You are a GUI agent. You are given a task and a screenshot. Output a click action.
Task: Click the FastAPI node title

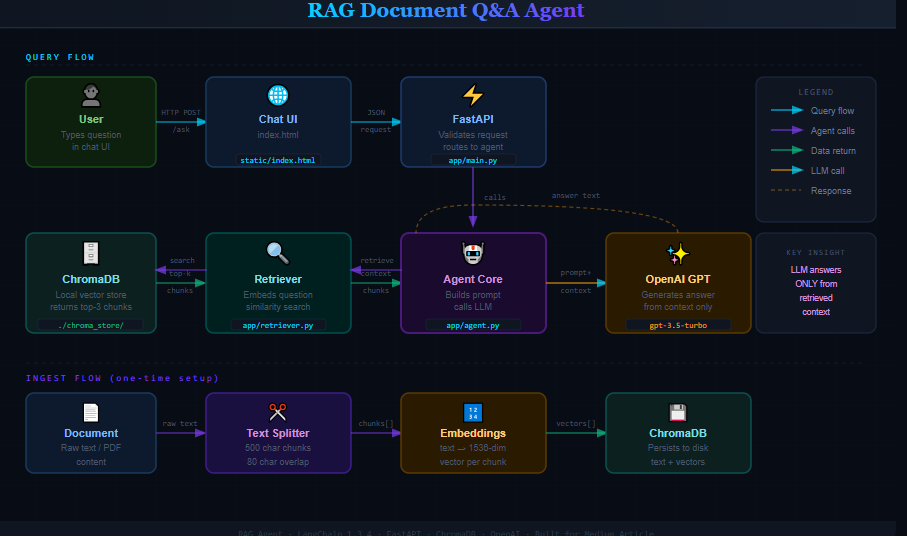click(x=473, y=119)
